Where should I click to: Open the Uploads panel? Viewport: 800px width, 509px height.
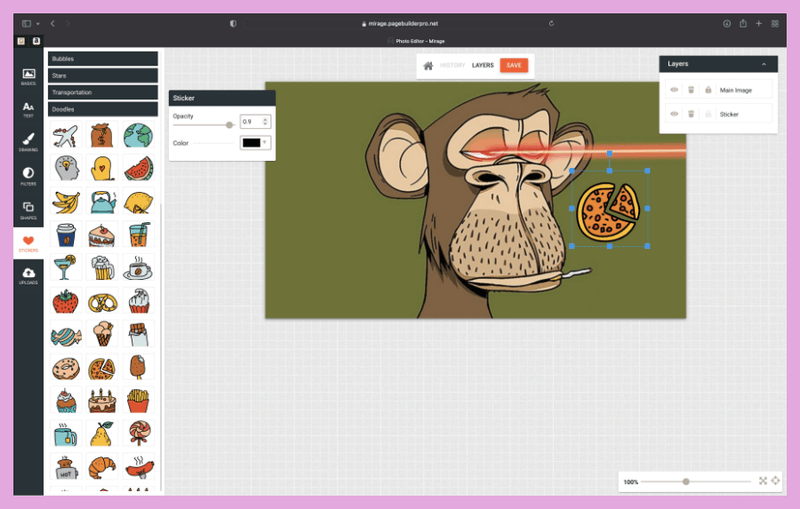click(28, 275)
